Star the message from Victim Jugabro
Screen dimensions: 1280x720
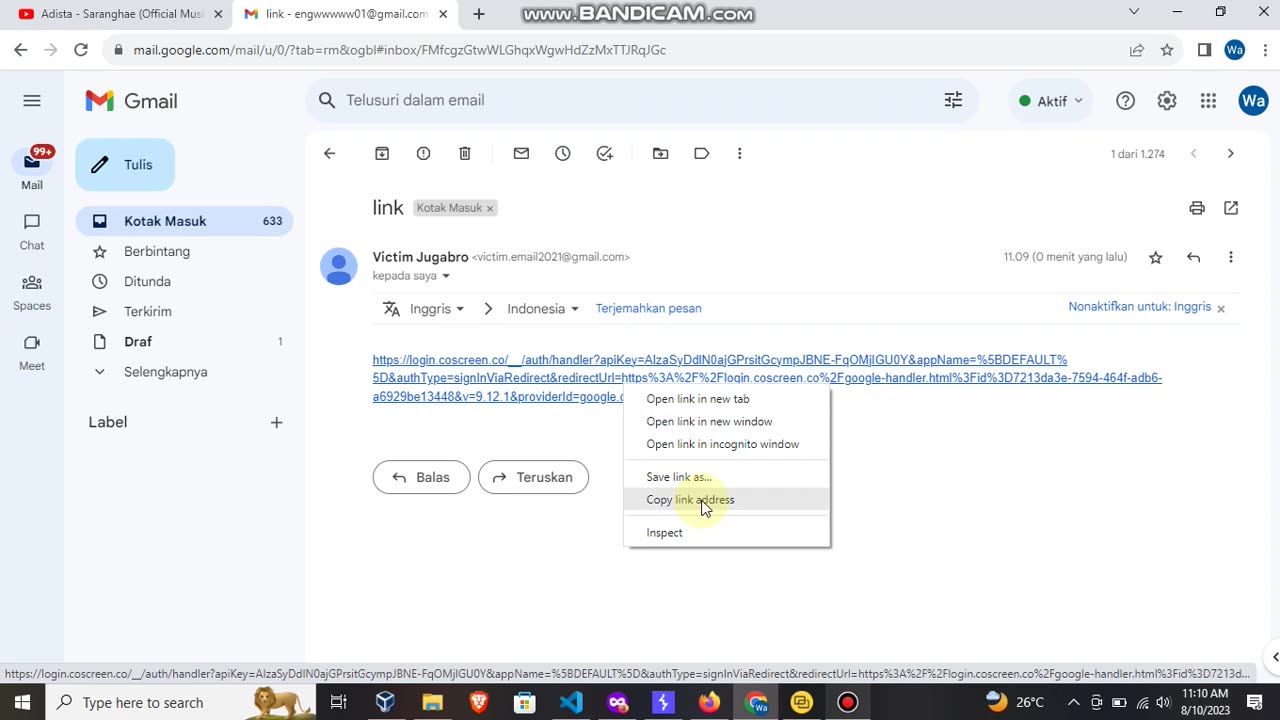pos(1156,257)
